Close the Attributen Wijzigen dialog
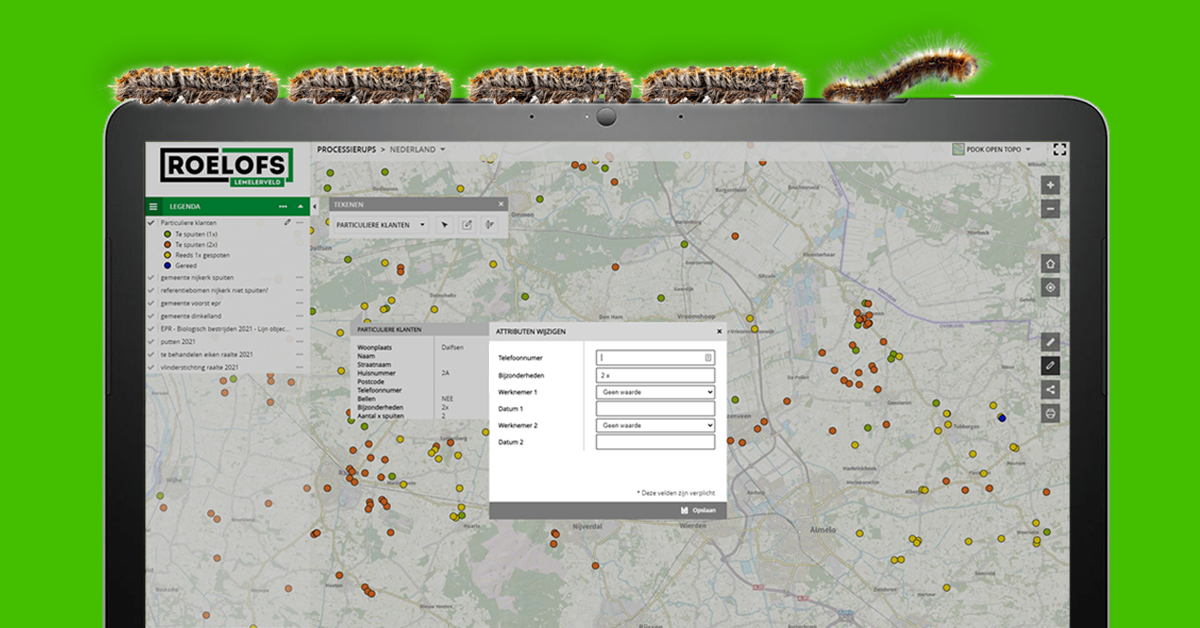The image size is (1200, 628). click(x=719, y=330)
